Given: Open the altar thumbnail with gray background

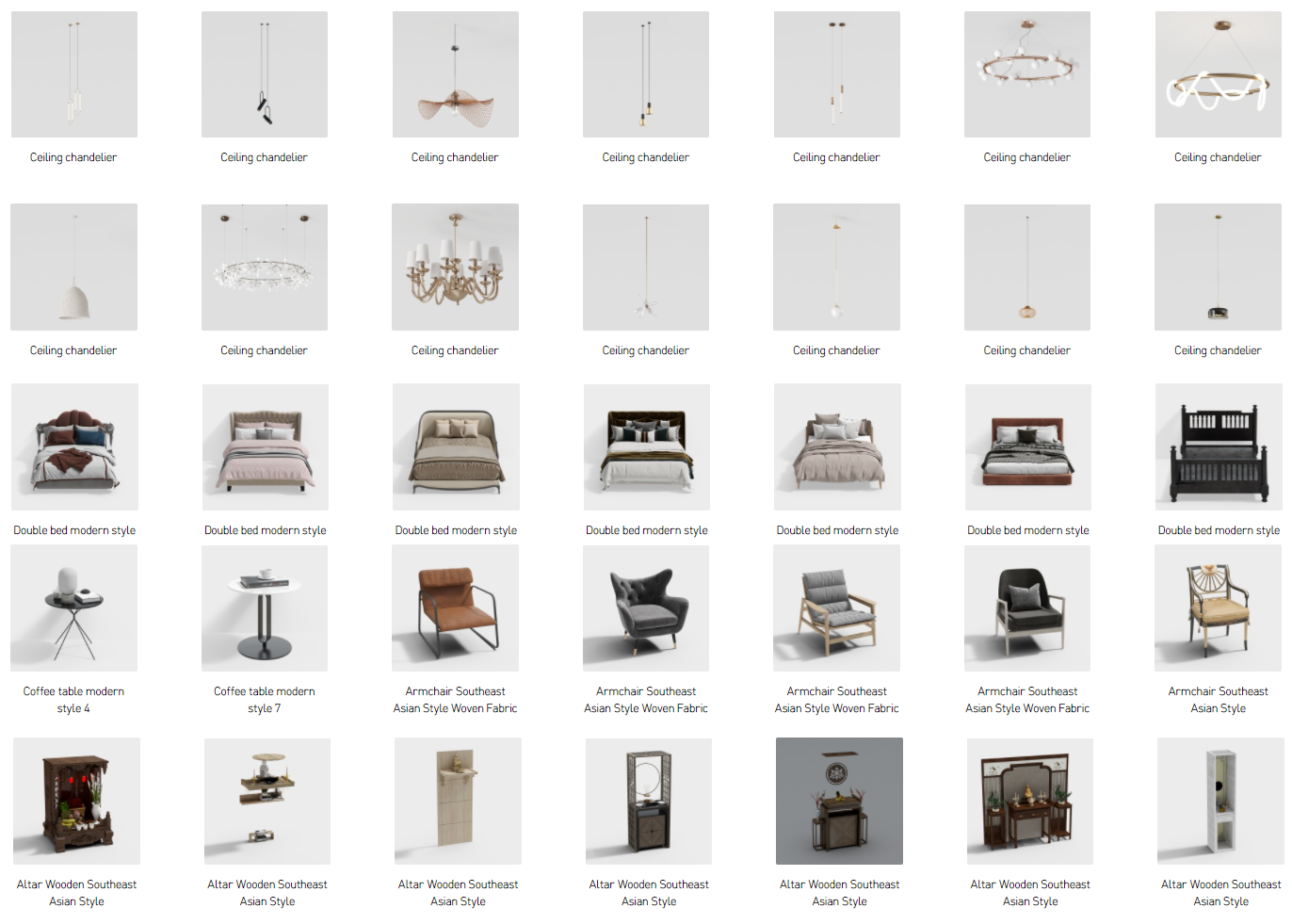Looking at the screenshot, I should pyautogui.click(x=839, y=801).
